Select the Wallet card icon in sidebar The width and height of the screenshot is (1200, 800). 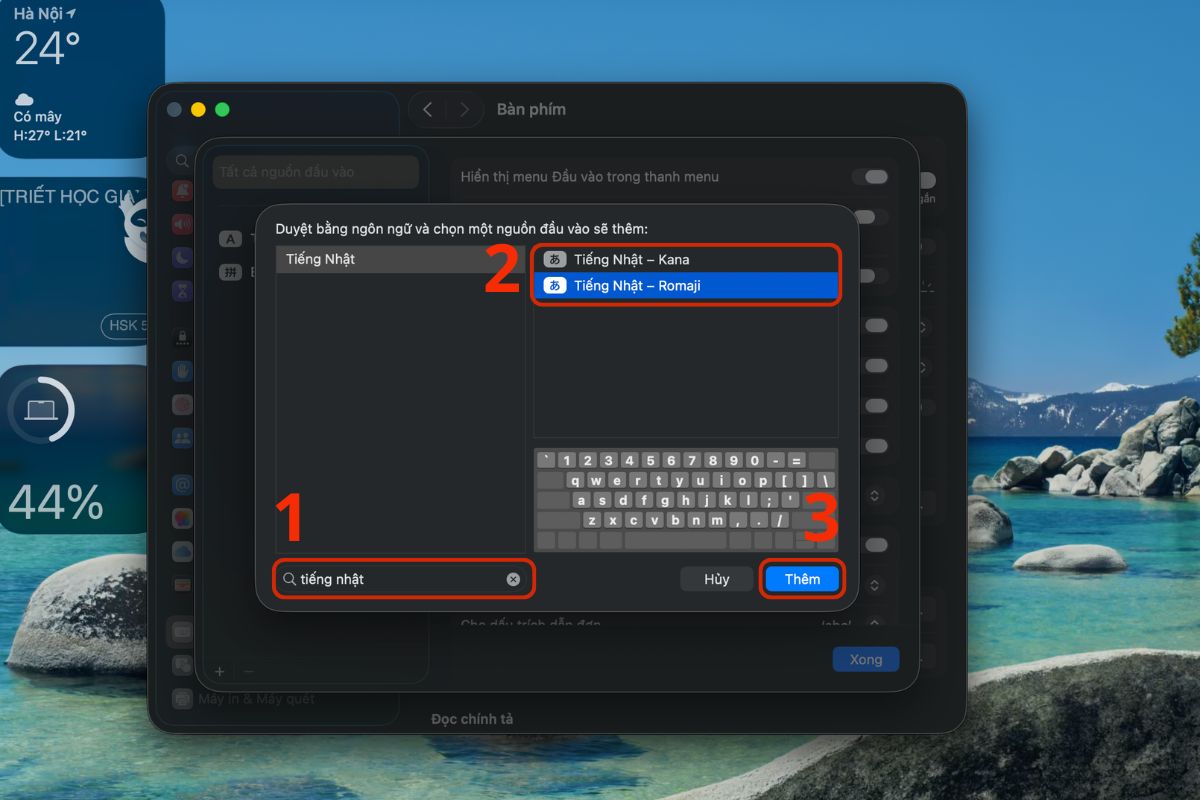182,584
